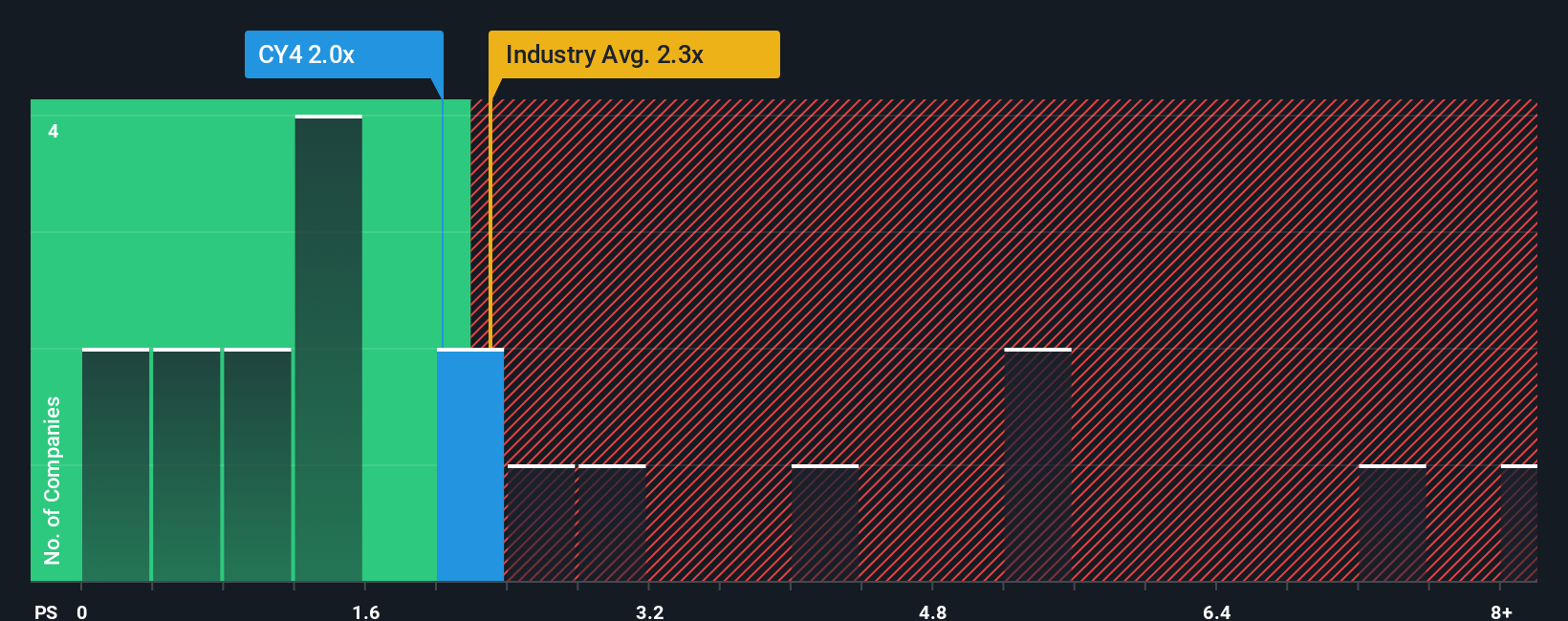Click the CY4 2.0x blue label
Image resolution: width=1568 pixels, height=621 pixels.
tap(344, 54)
